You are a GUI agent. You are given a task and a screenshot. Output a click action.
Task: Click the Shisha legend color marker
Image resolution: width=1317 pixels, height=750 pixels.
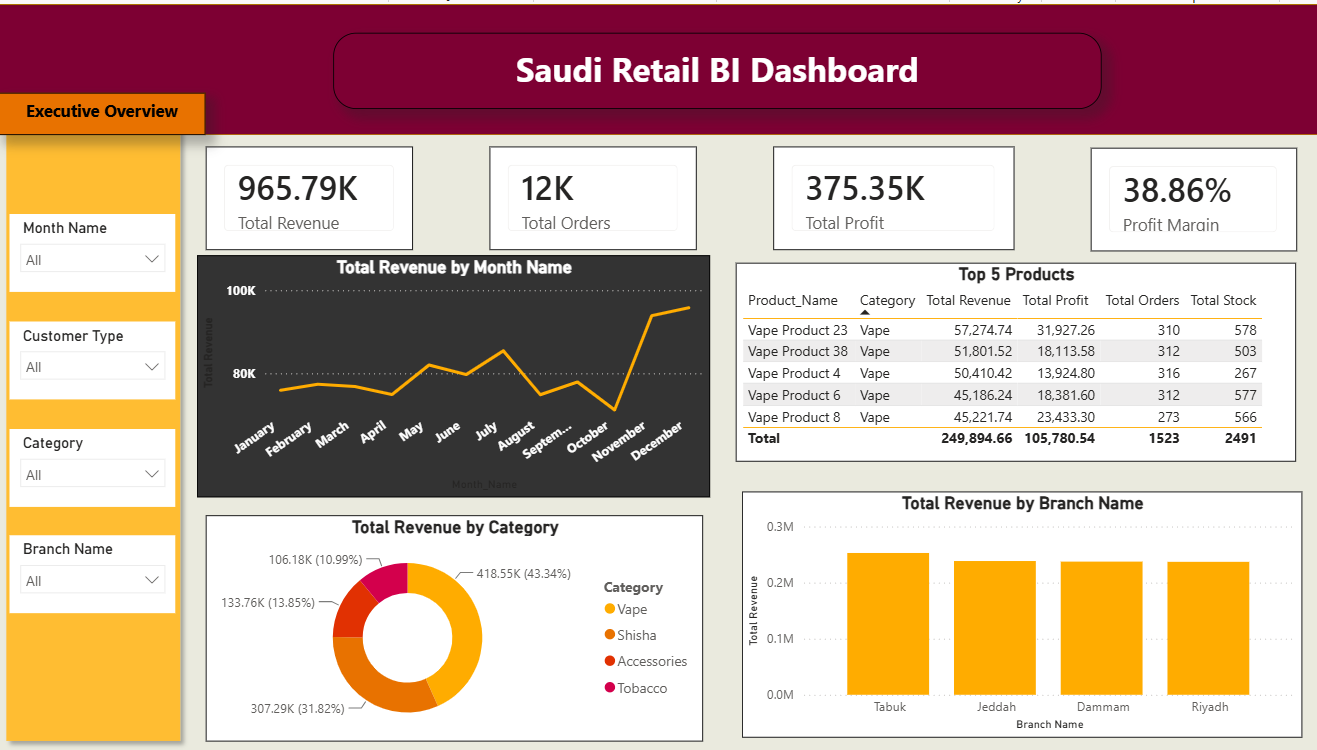(609, 635)
